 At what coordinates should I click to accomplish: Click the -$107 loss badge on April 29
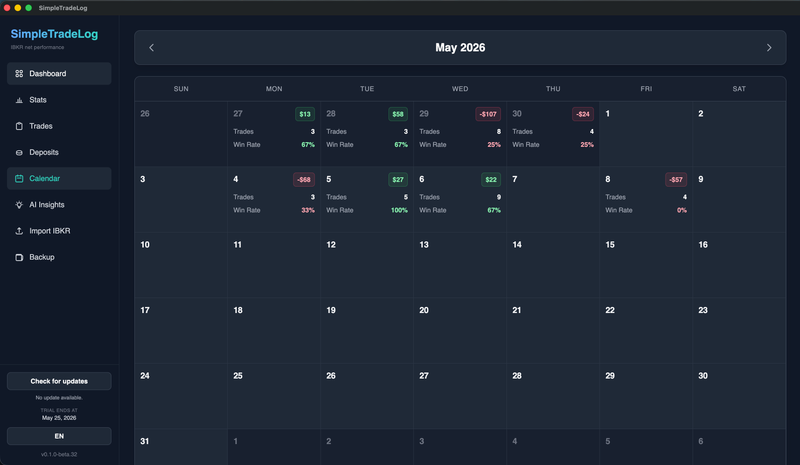click(488, 114)
